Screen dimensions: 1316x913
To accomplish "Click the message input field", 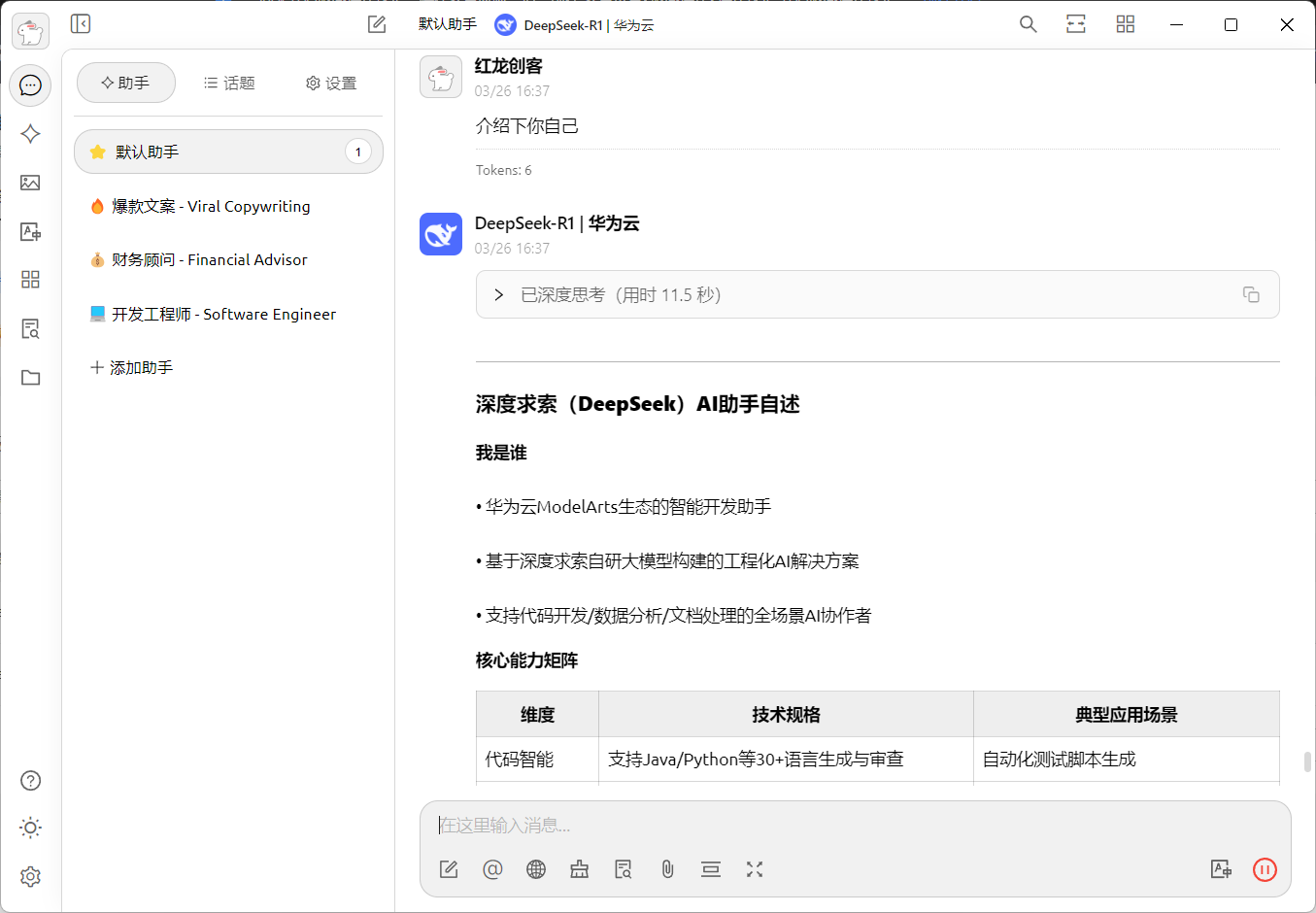I will pos(855,826).
